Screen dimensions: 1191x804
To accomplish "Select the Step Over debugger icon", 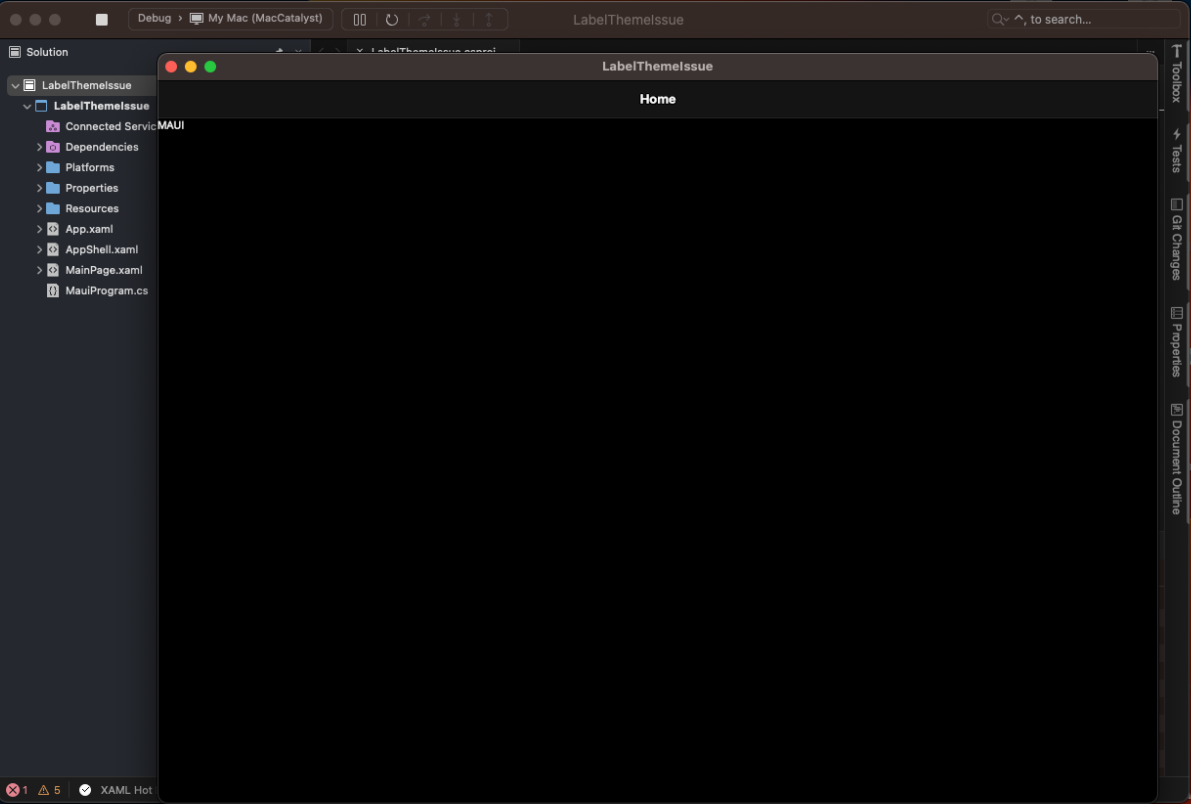I will click(424, 19).
